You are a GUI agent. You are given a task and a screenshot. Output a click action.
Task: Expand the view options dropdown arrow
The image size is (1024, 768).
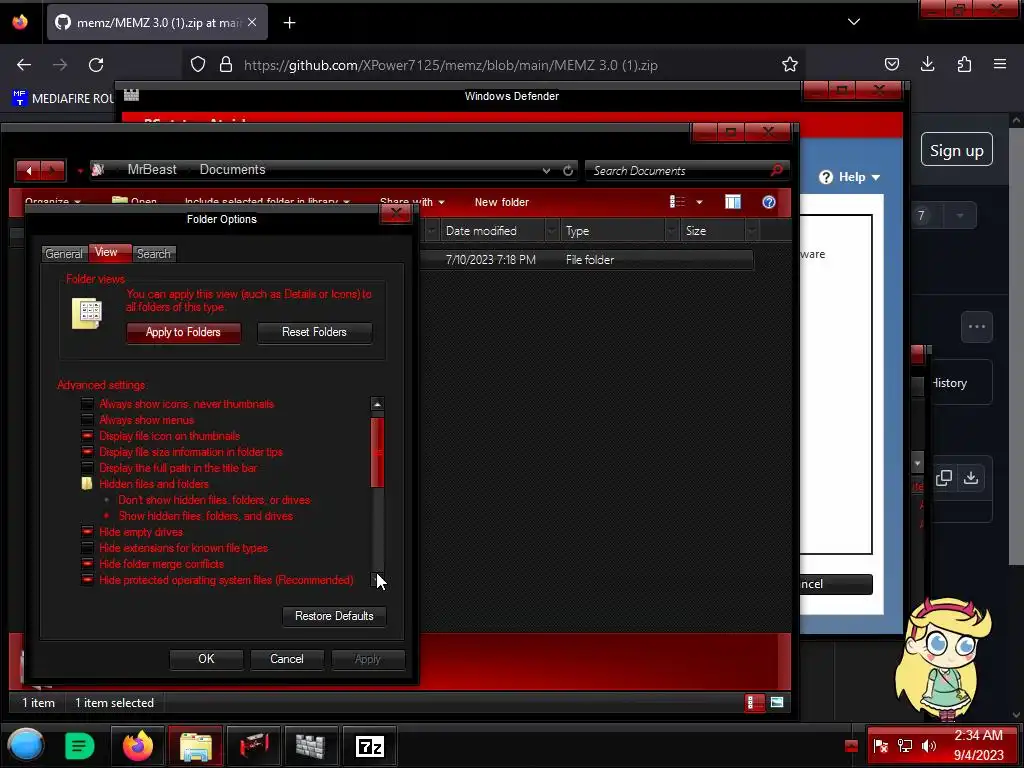pos(699,202)
